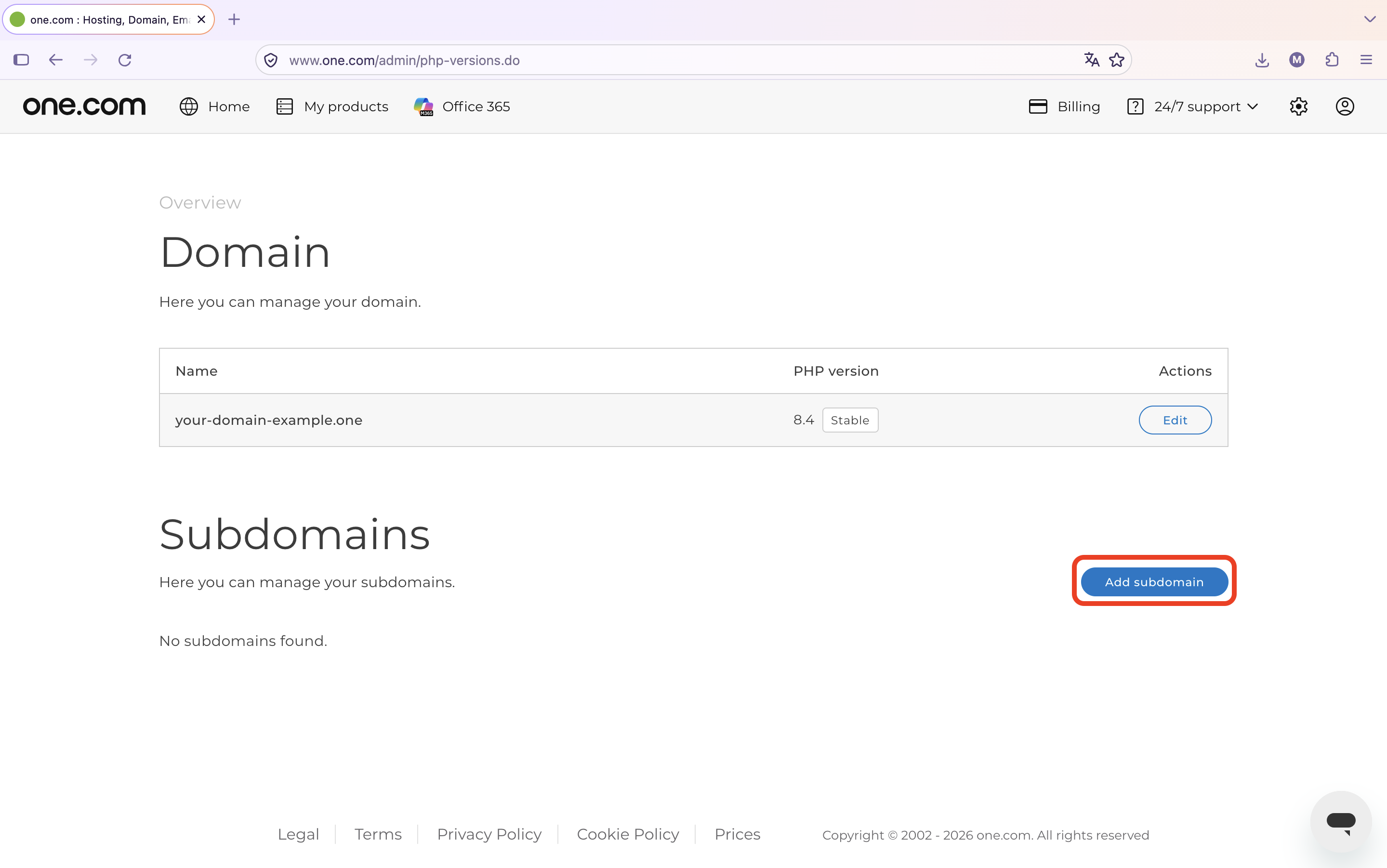Open the Terms footer link

(378, 834)
